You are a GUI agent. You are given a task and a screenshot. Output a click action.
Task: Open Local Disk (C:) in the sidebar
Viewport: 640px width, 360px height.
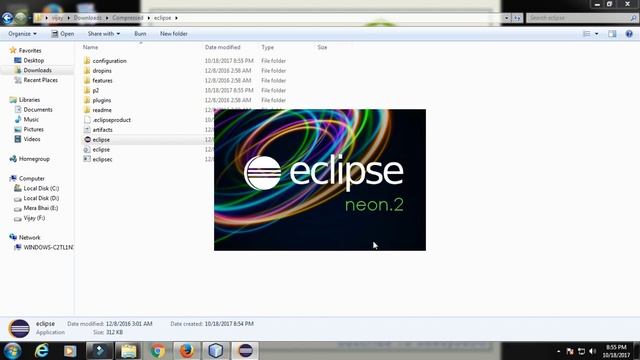(x=41, y=188)
